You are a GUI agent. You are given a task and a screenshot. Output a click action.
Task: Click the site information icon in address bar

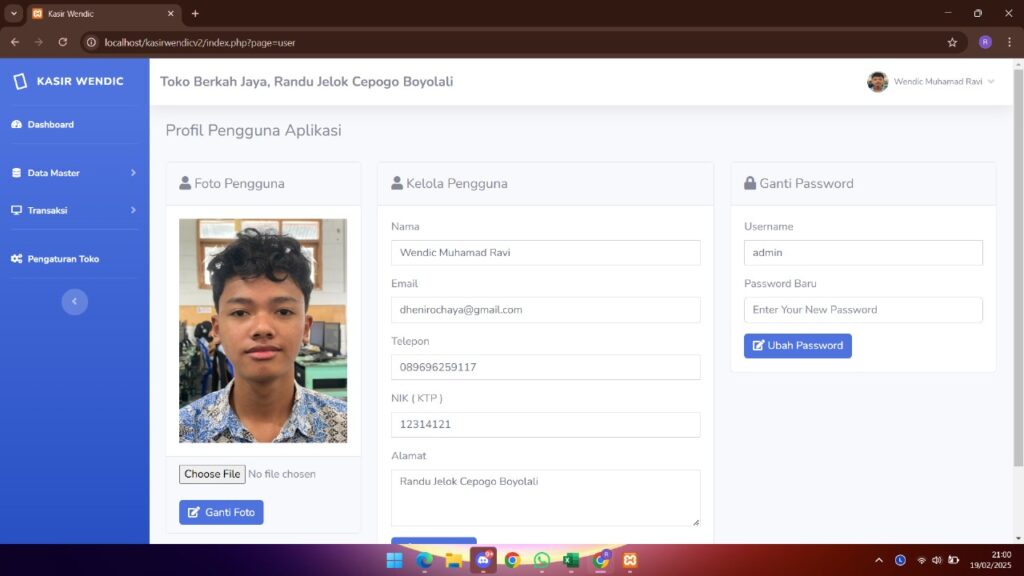pyautogui.click(x=91, y=42)
